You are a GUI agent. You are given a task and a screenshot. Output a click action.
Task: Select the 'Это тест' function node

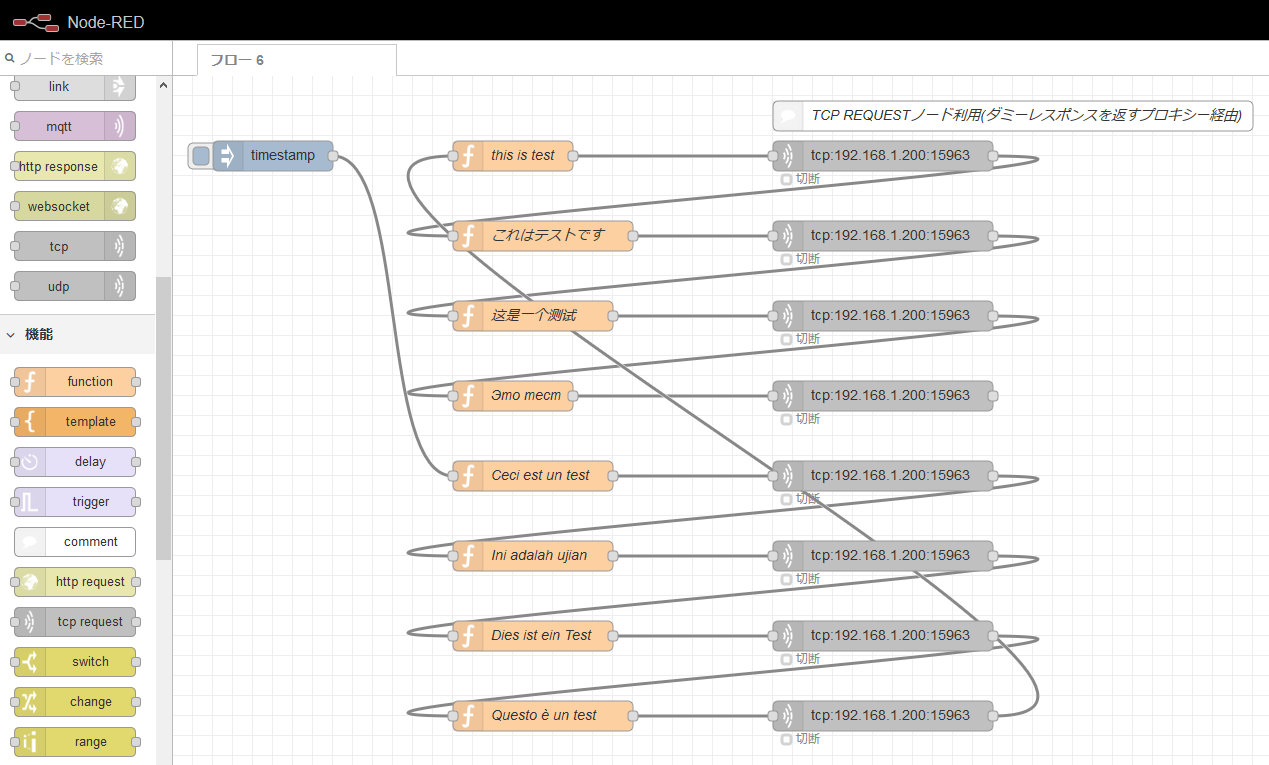click(513, 396)
